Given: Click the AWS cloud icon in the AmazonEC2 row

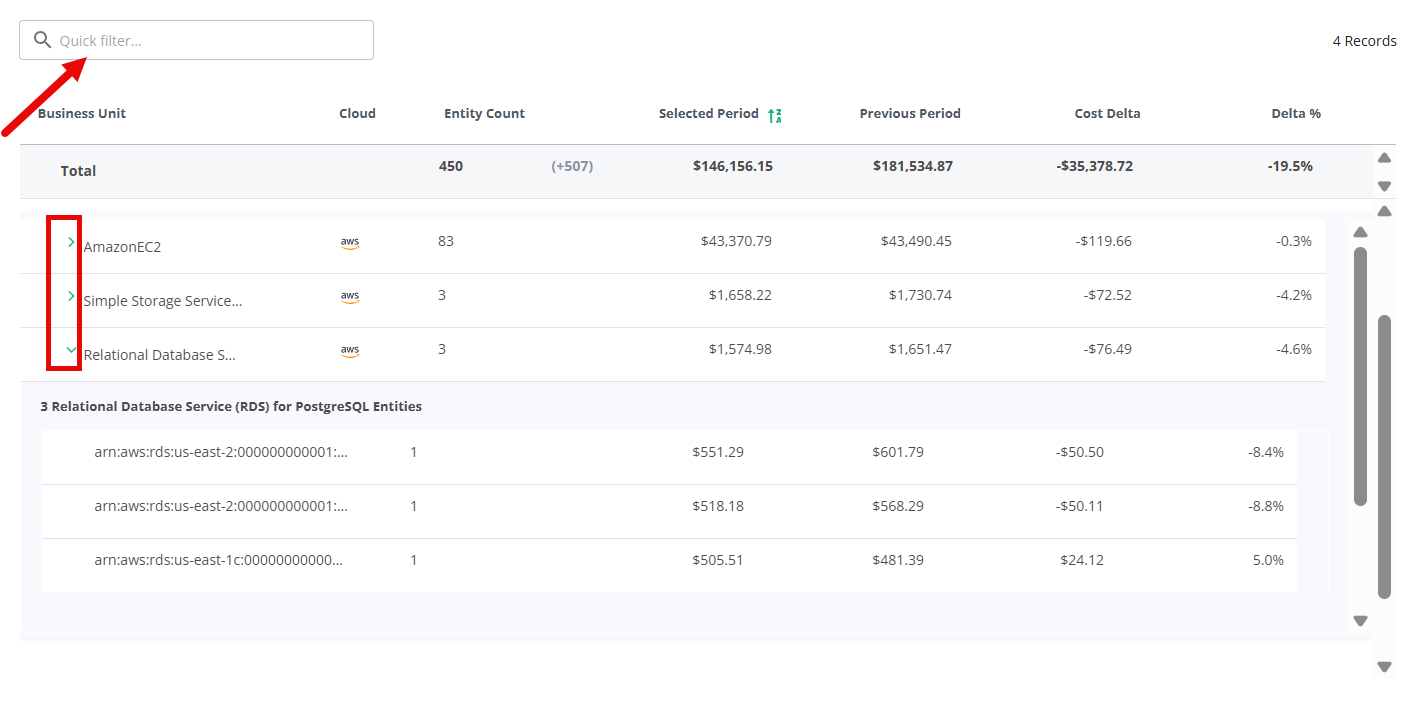Looking at the screenshot, I should [x=350, y=242].
